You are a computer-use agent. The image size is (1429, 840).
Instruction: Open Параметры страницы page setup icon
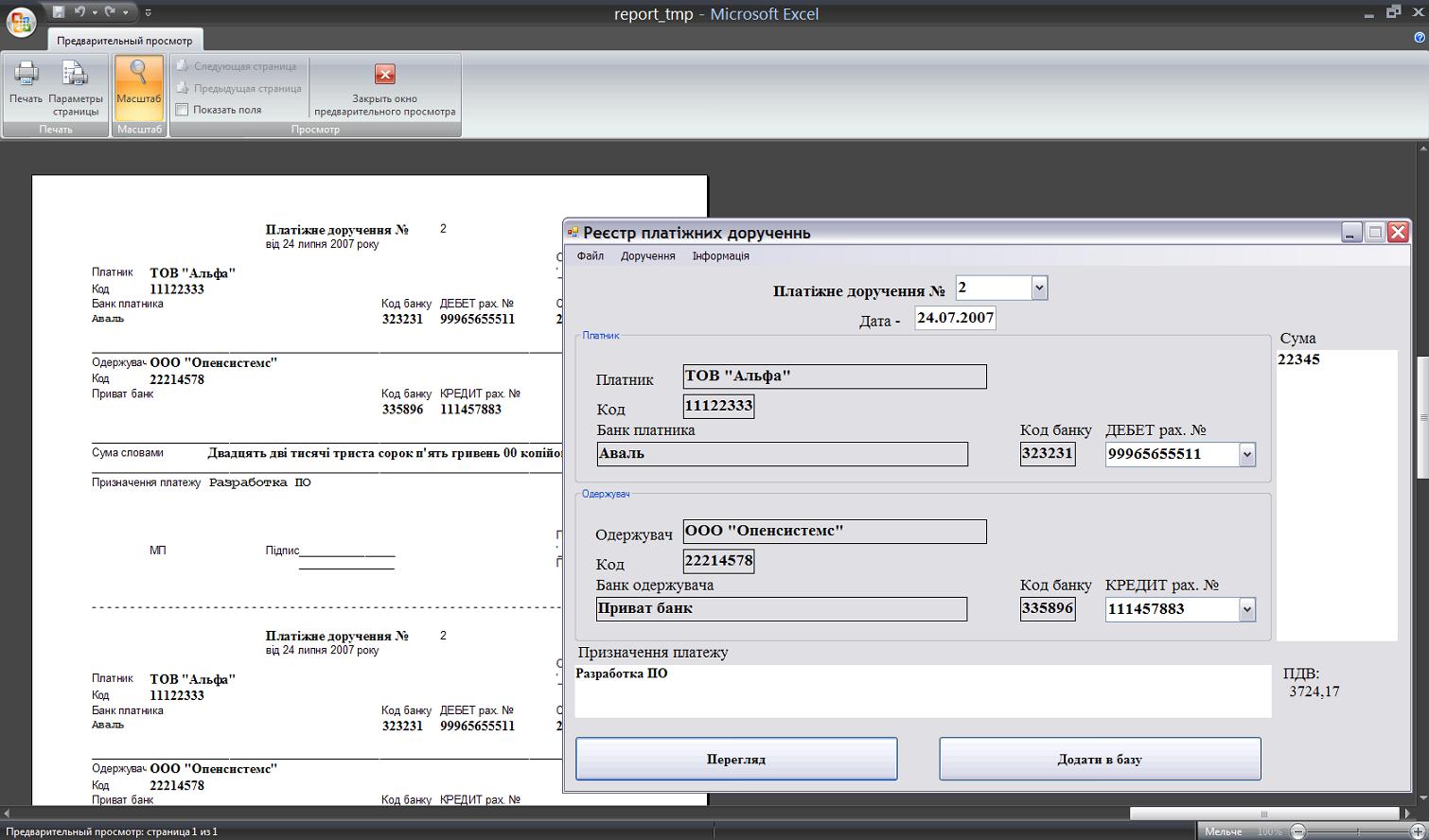click(75, 74)
